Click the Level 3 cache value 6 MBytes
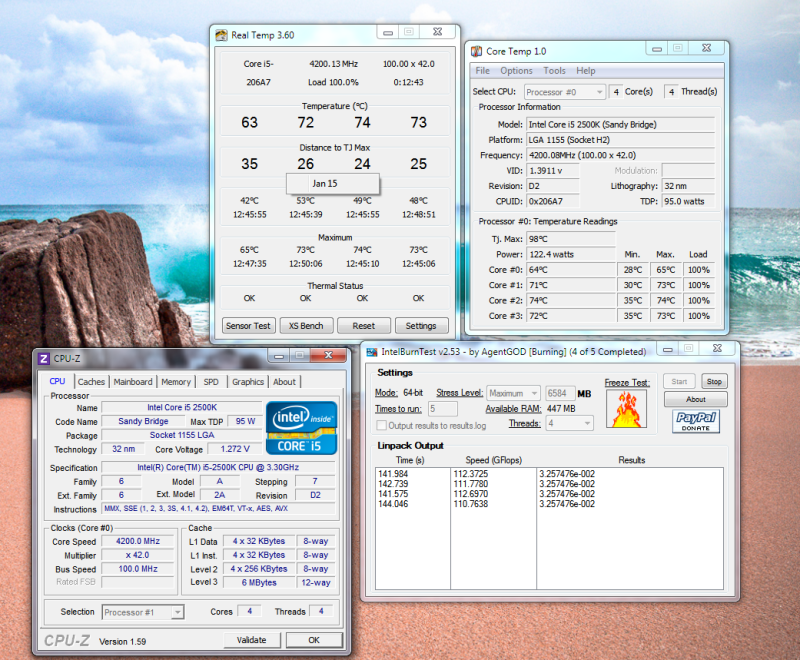The height and width of the screenshot is (660, 800). 259,582
